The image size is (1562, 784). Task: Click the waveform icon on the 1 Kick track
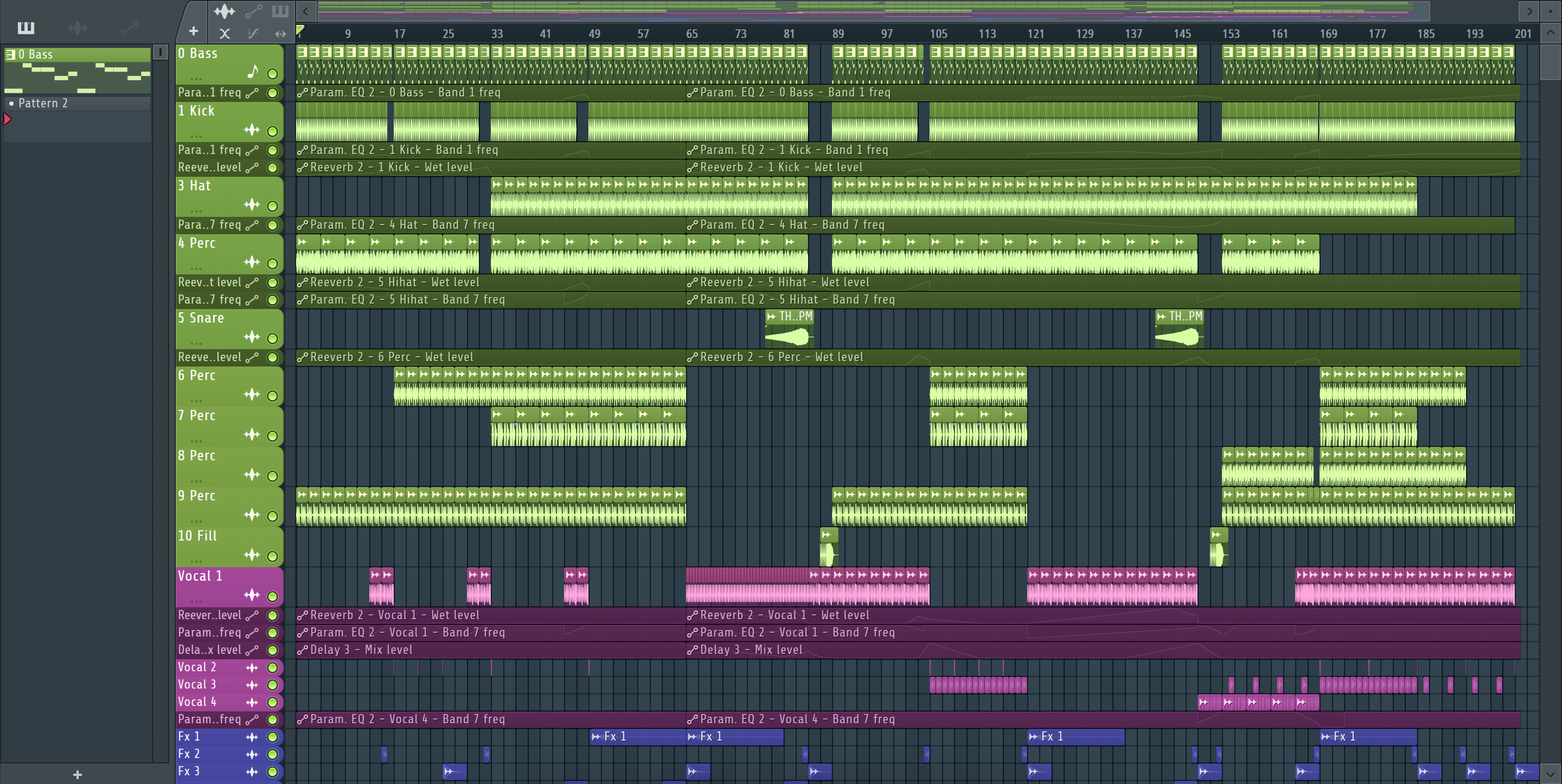(252, 130)
